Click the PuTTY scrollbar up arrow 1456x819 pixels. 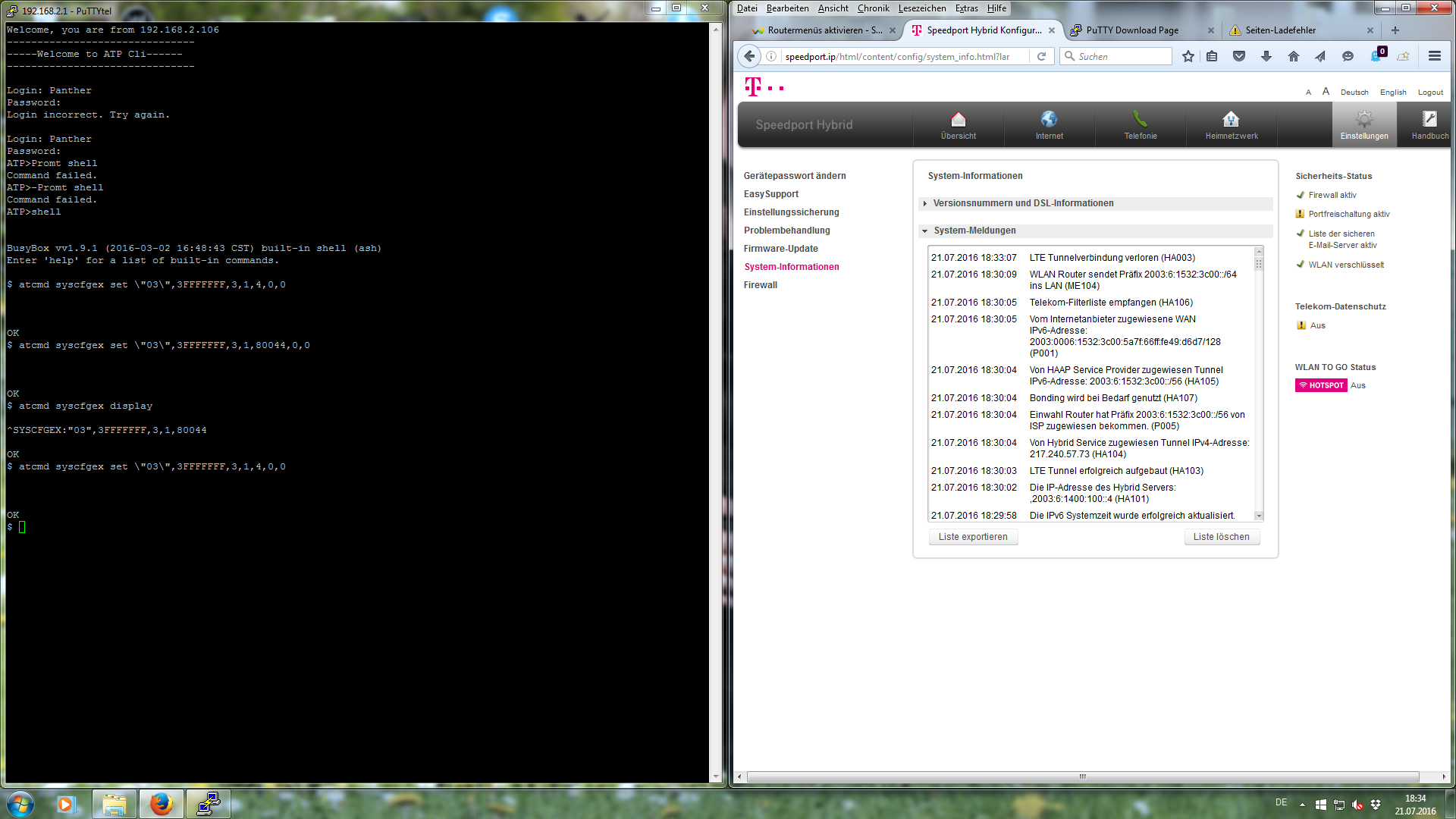click(715, 29)
